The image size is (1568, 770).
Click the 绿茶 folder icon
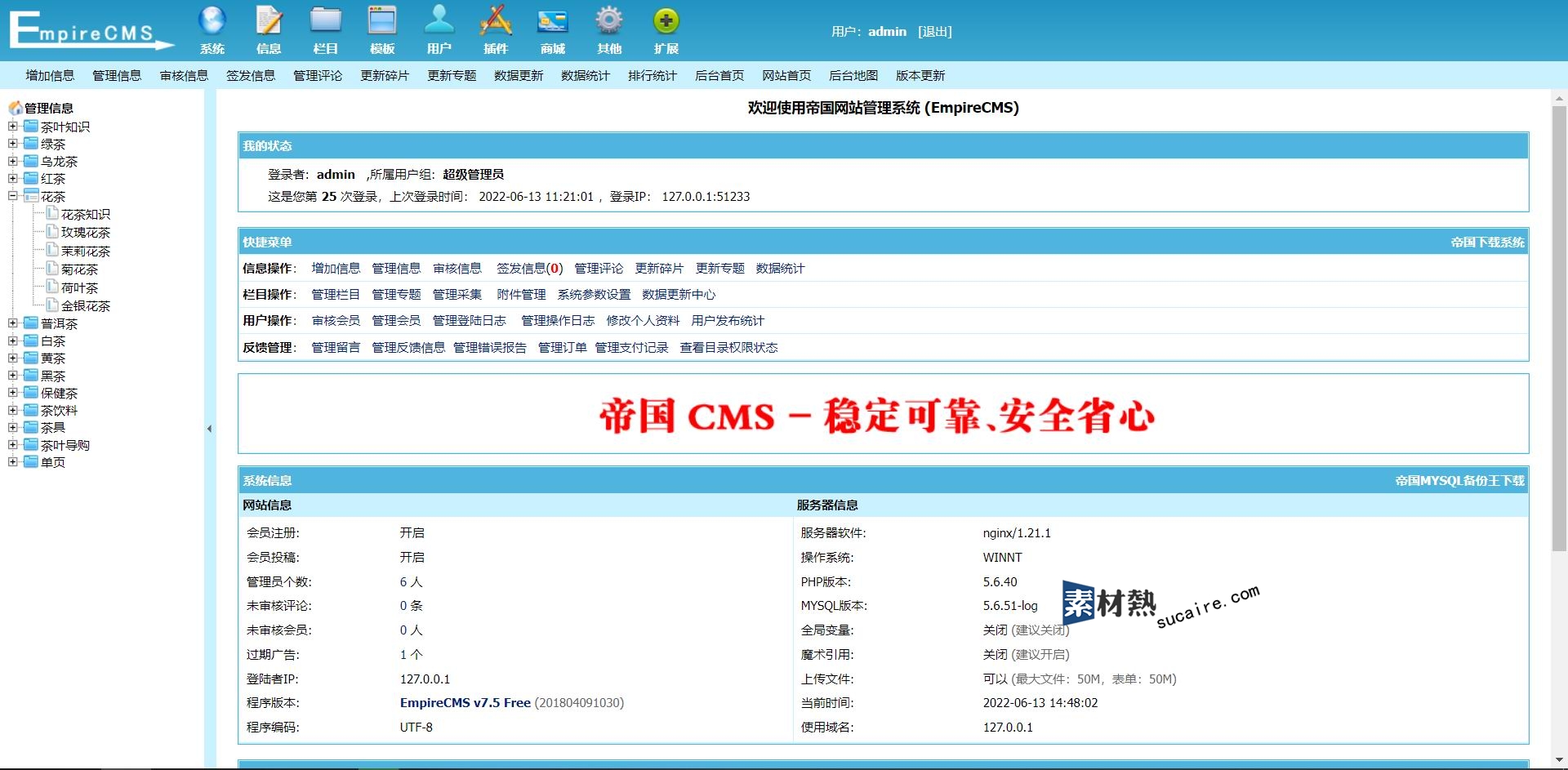[31, 144]
